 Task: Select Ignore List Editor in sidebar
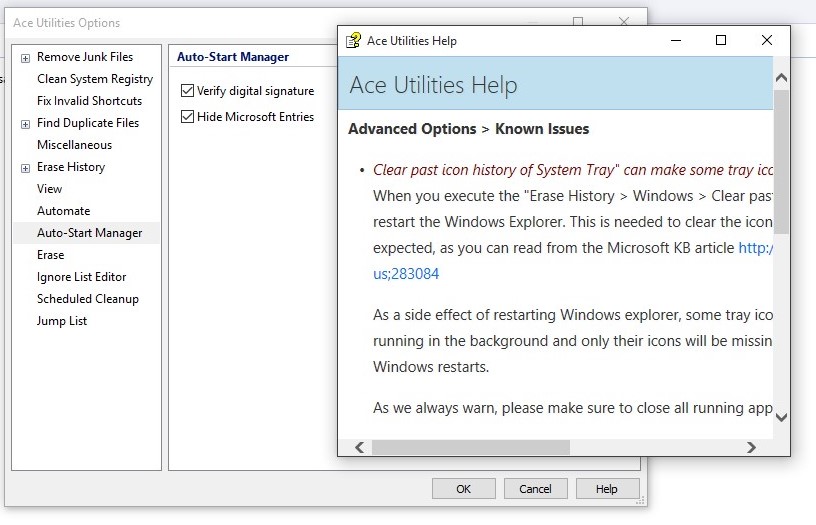pyautogui.click(x=82, y=277)
